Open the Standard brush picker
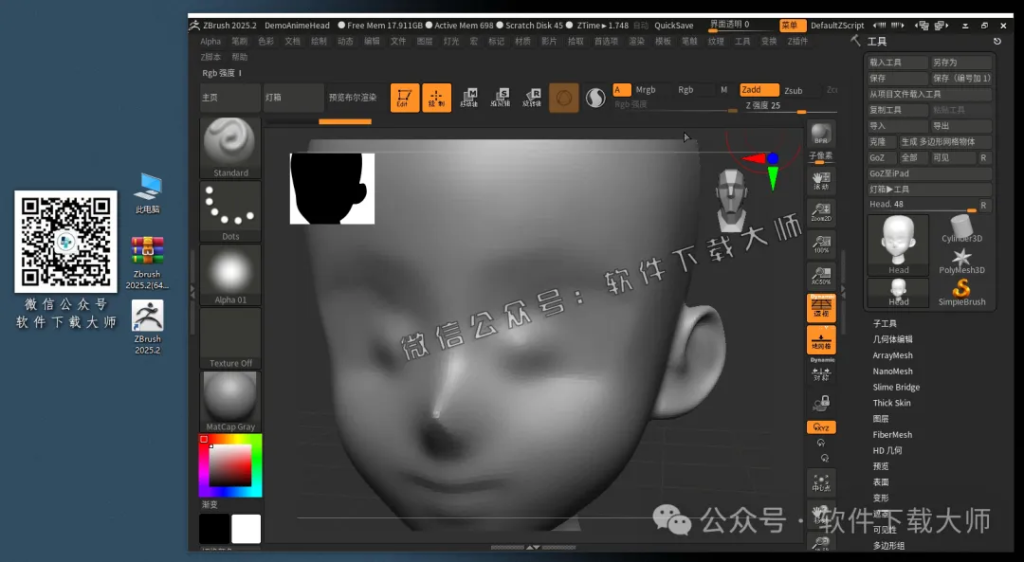The height and width of the screenshot is (562, 1024). point(231,148)
